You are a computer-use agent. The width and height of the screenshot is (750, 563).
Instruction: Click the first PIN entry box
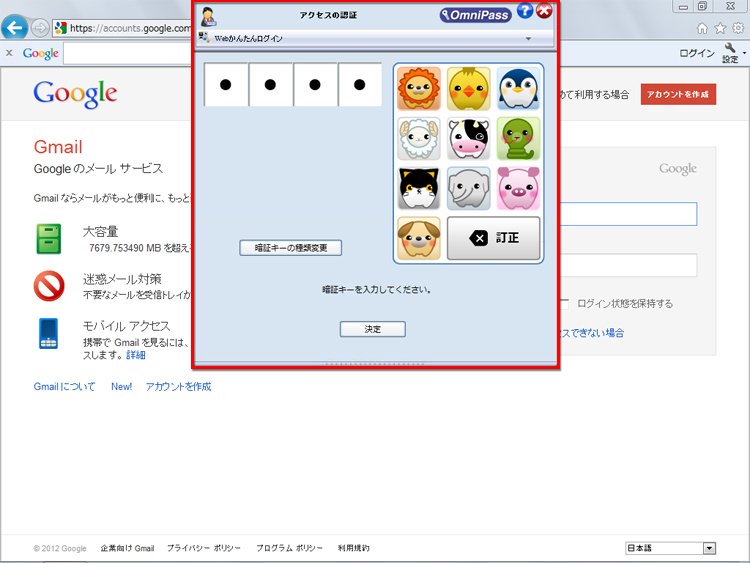click(x=226, y=85)
